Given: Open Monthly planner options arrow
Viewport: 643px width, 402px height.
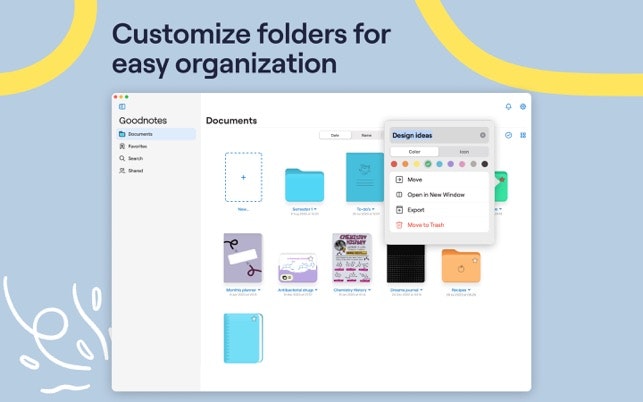Looking at the screenshot, I should point(259,290).
